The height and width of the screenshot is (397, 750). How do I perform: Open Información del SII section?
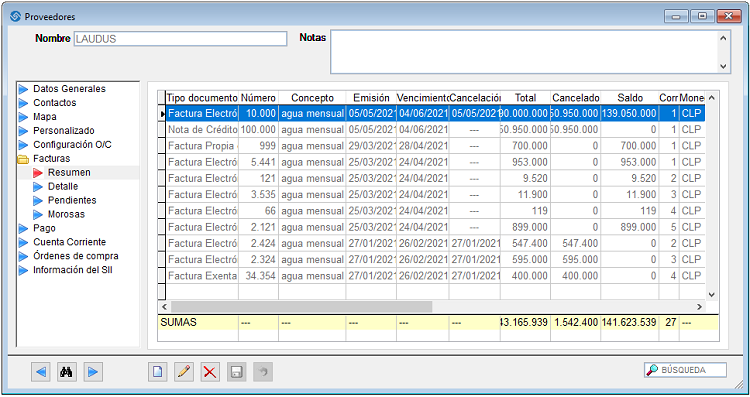point(73,270)
